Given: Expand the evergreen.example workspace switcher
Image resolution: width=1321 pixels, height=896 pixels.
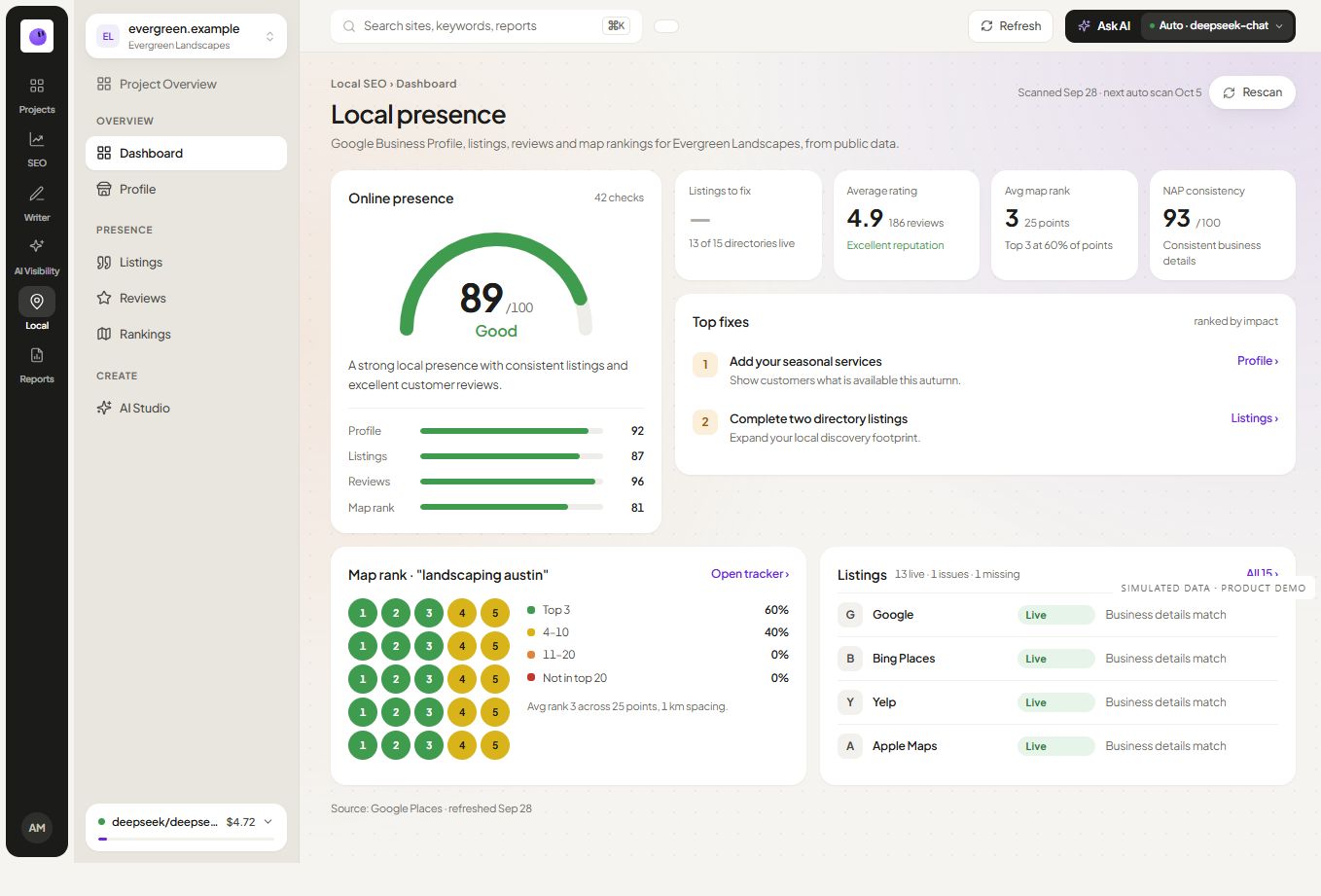Looking at the screenshot, I should click(x=186, y=36).
